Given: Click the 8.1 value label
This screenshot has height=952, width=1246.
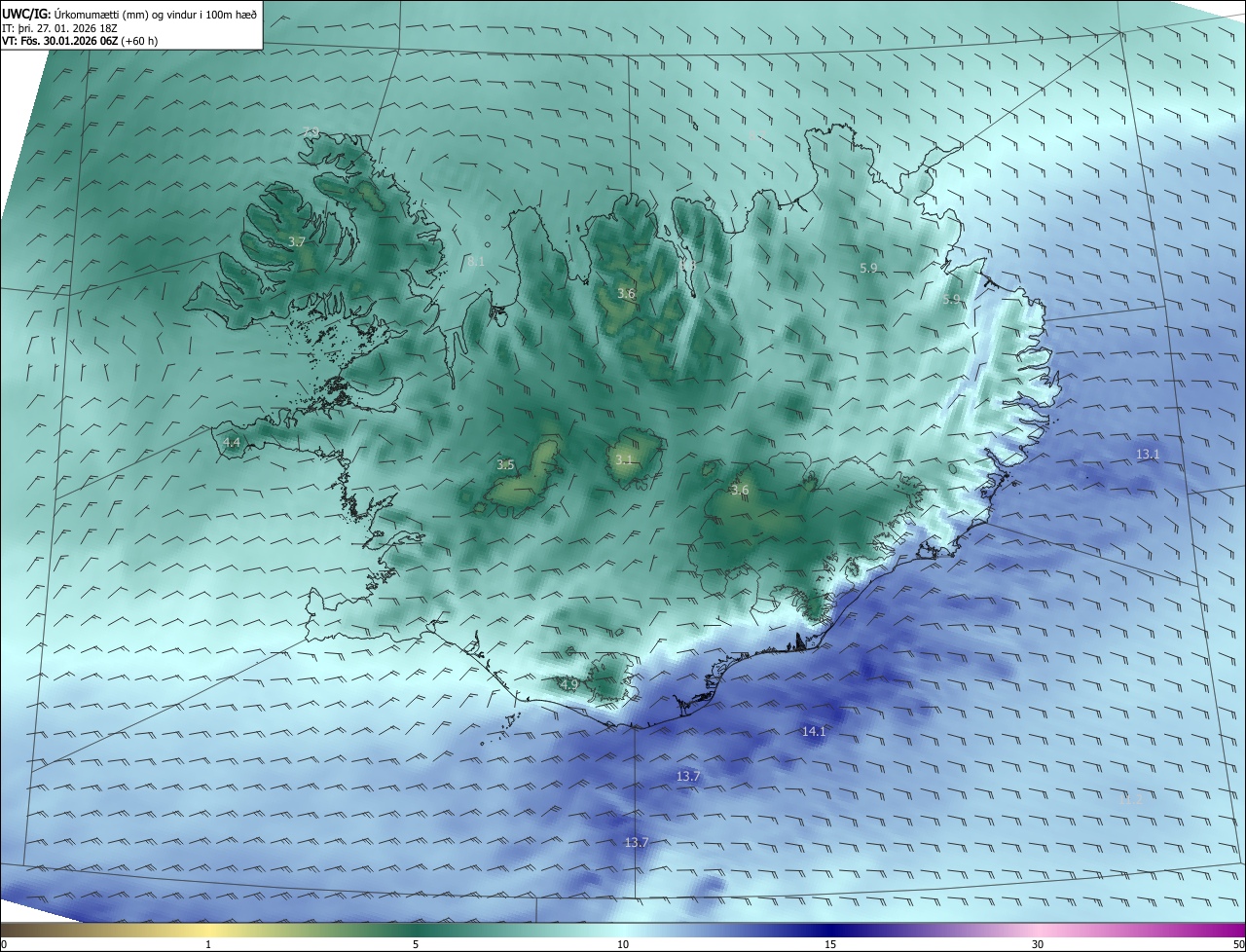Looking at the screenshot, I should tap(475, 261).
